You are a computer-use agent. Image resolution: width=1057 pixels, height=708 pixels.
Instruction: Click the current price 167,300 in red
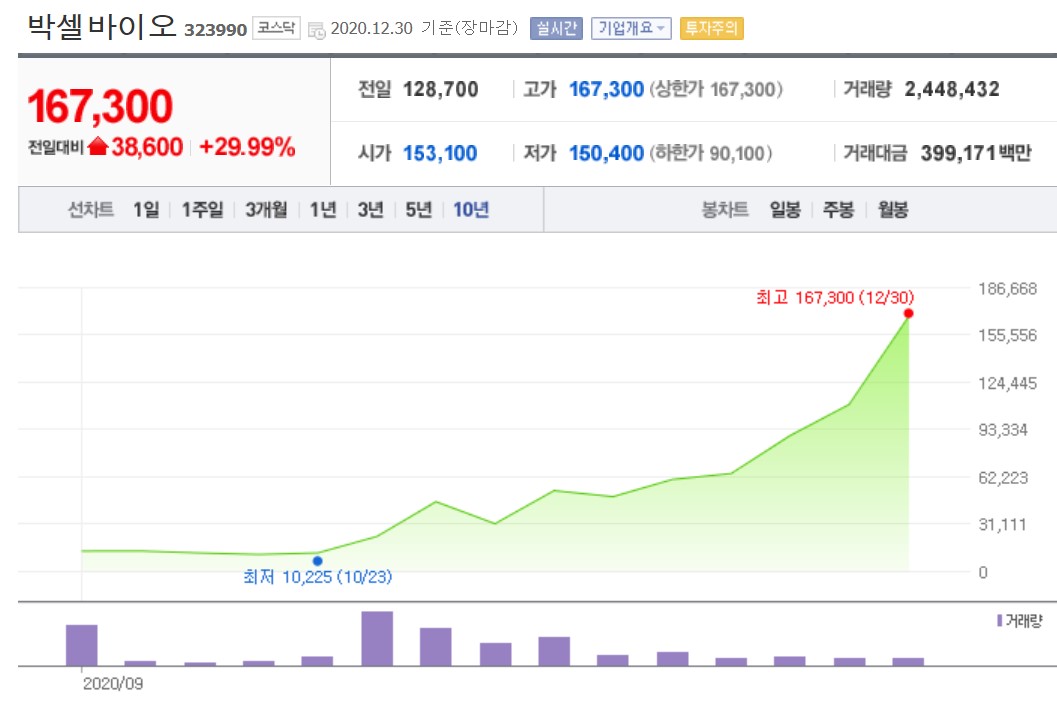[100, 107]
